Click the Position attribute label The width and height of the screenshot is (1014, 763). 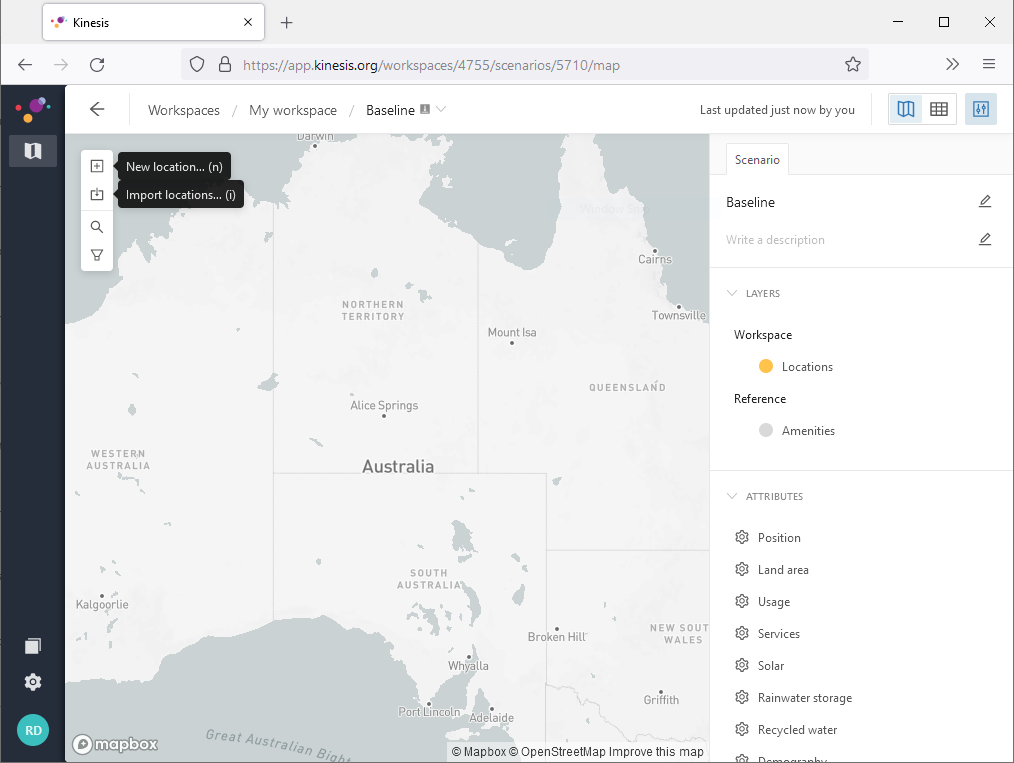click(x=779, y=538)
